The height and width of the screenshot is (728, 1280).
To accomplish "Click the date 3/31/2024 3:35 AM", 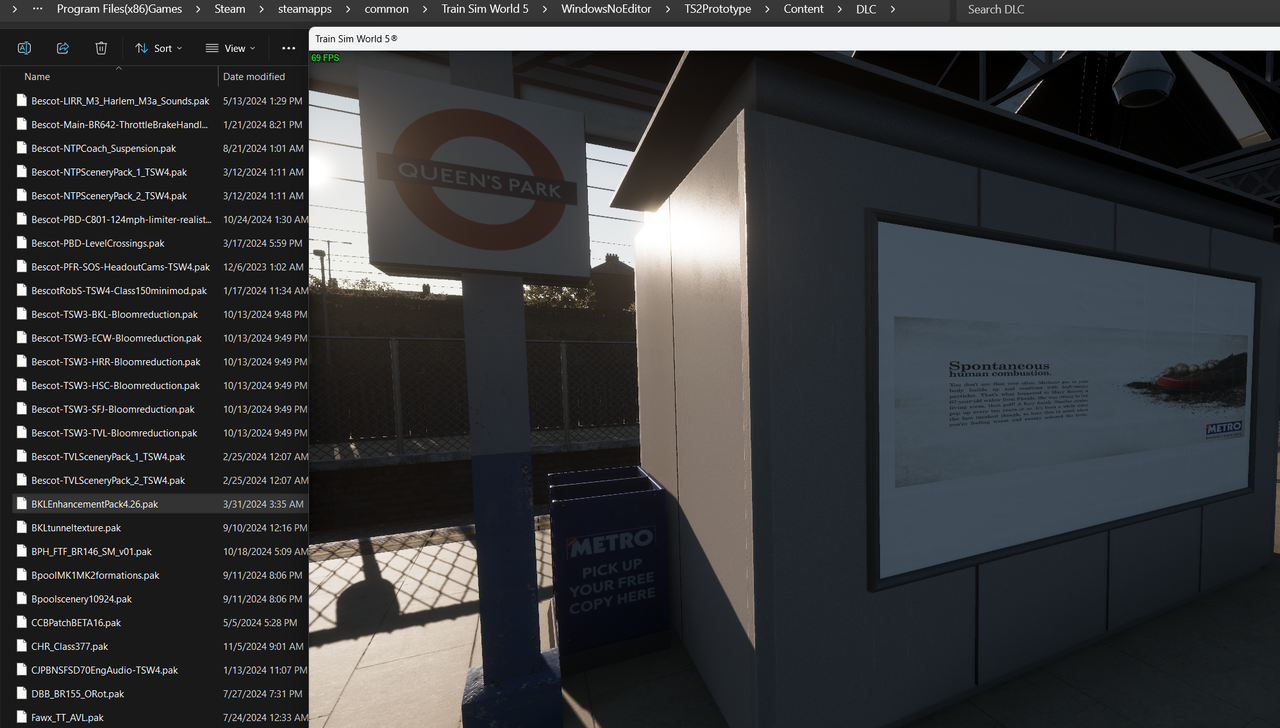I will pyautogui.click(x=263, y=504).
